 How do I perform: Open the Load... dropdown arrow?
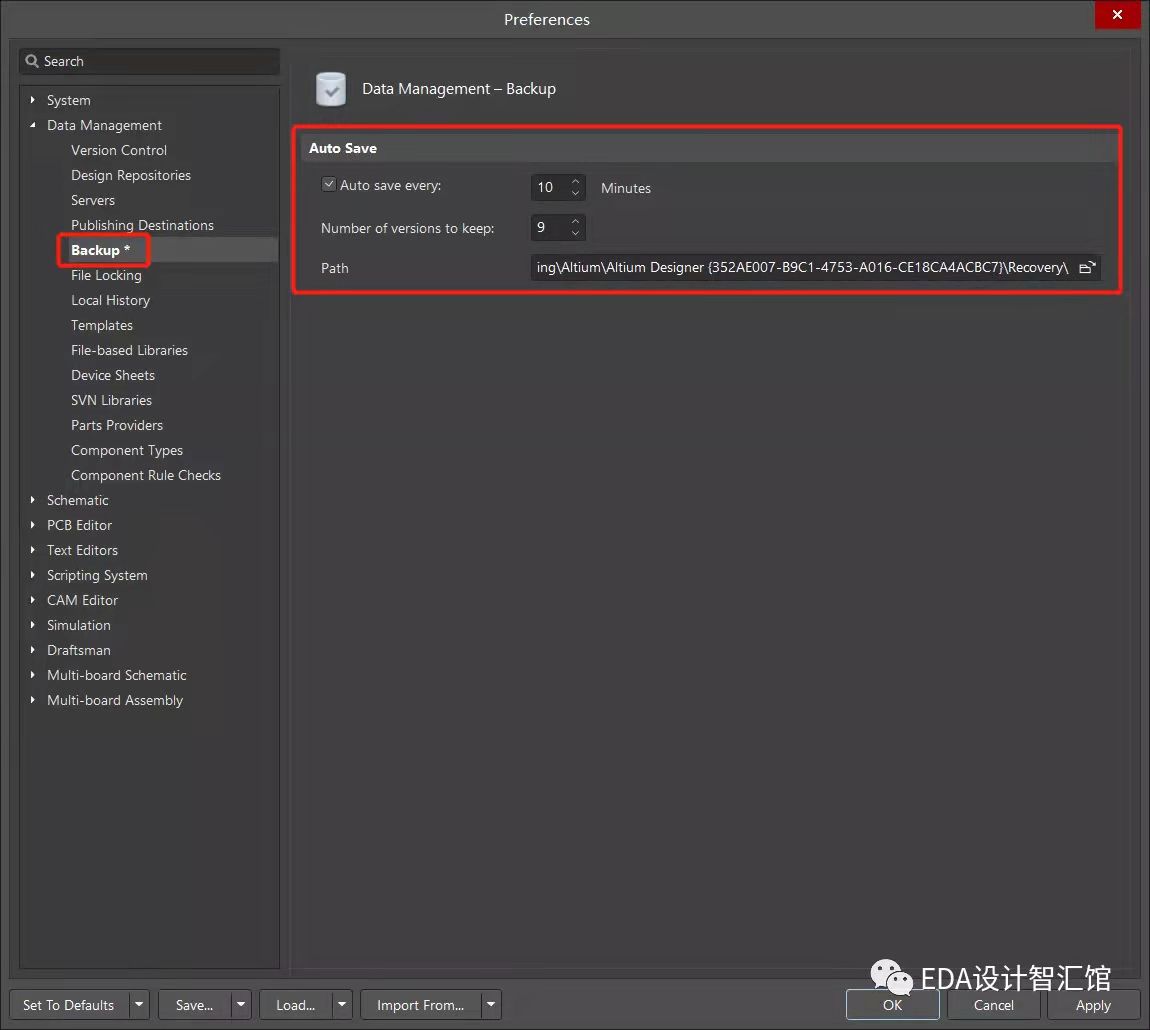[342, 1004]
